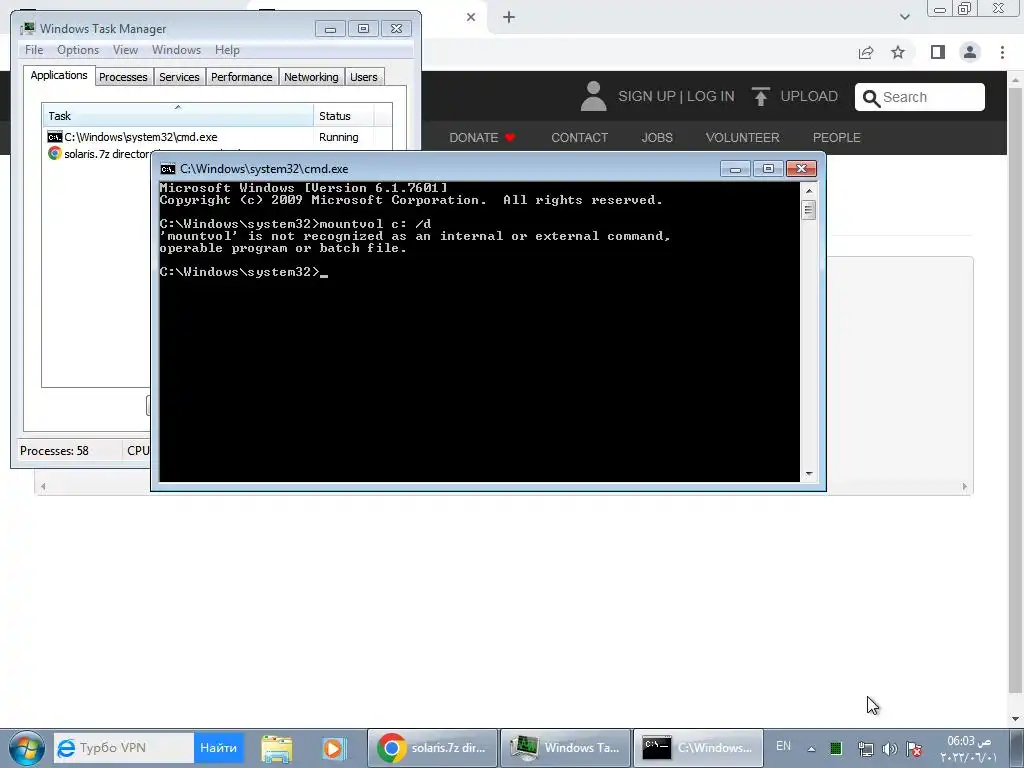This screenshot has height=768, width=1024.
Task: Open the CONTACT link
Action: pyautogui.click(x=579, y=138)
